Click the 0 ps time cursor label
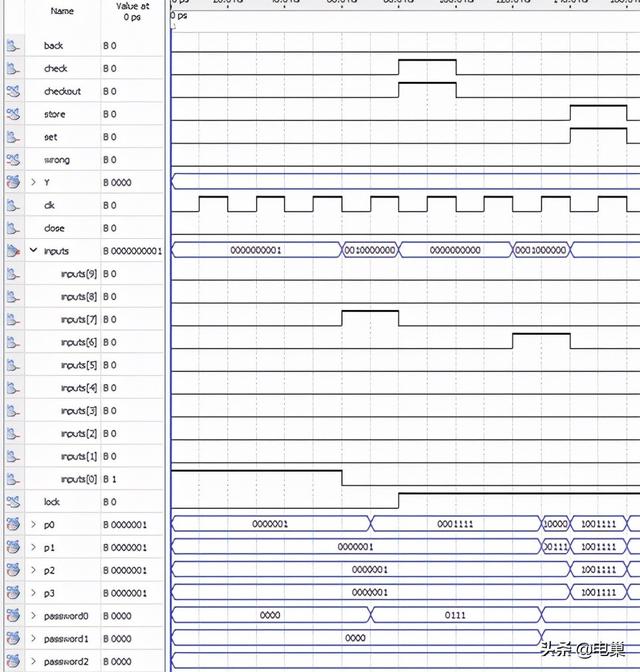 pyautogui.click(x=179, y=16)
